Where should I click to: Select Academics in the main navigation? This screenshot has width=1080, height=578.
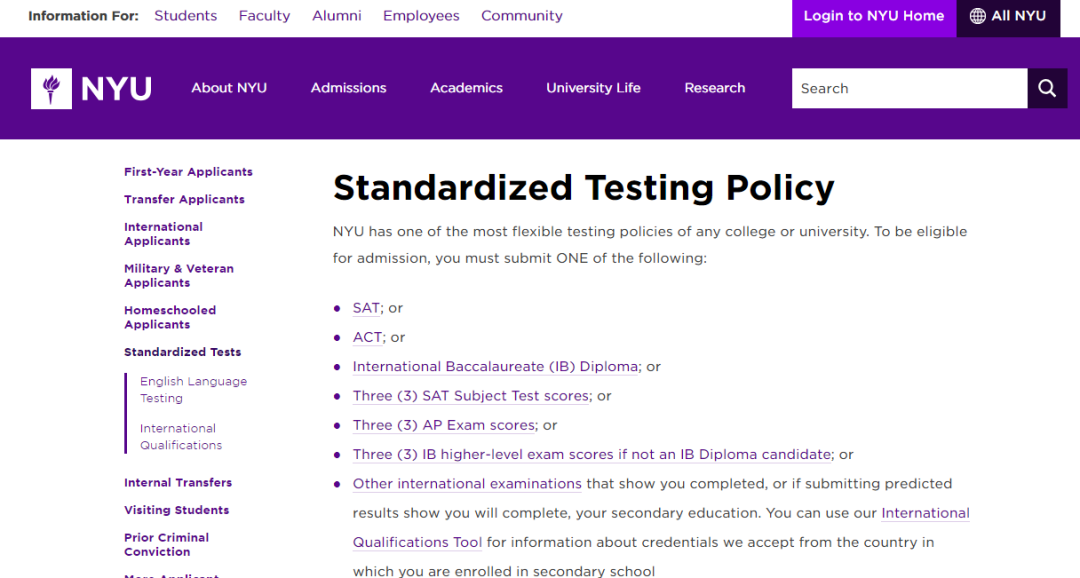point(466,88)
